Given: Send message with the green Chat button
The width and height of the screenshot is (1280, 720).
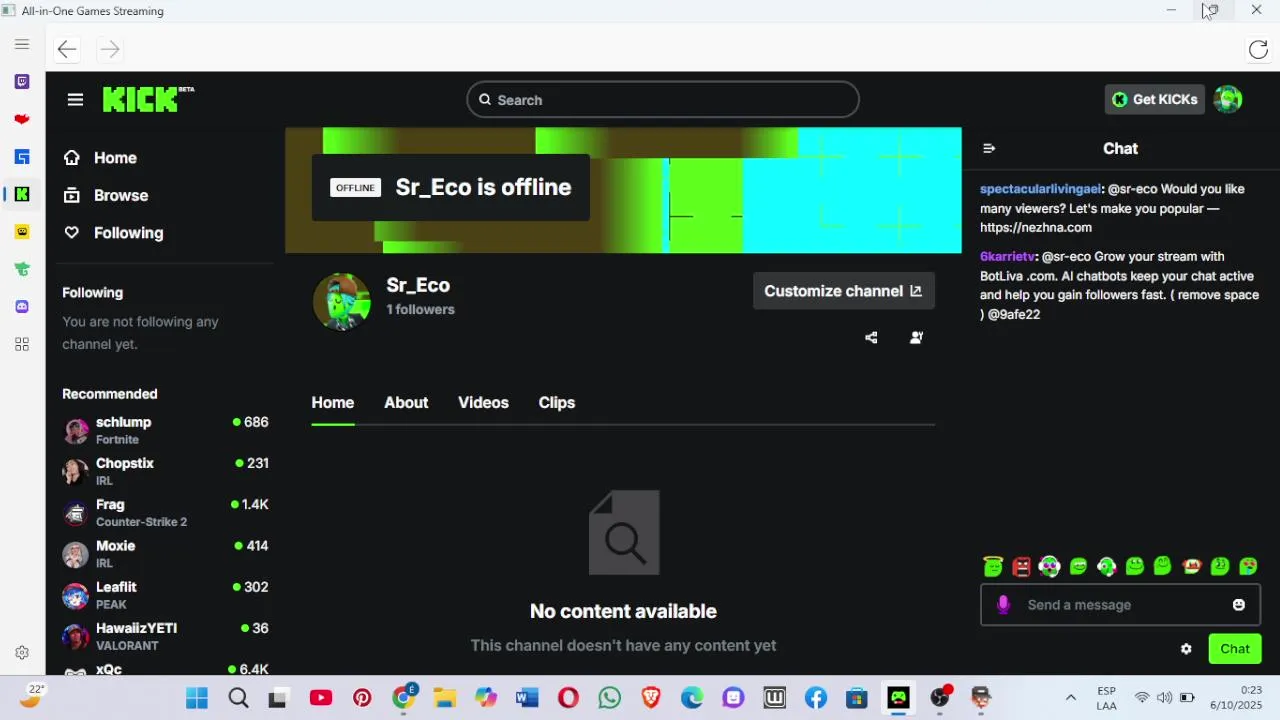Looking at the screenshot, I should coord(1235,649).
